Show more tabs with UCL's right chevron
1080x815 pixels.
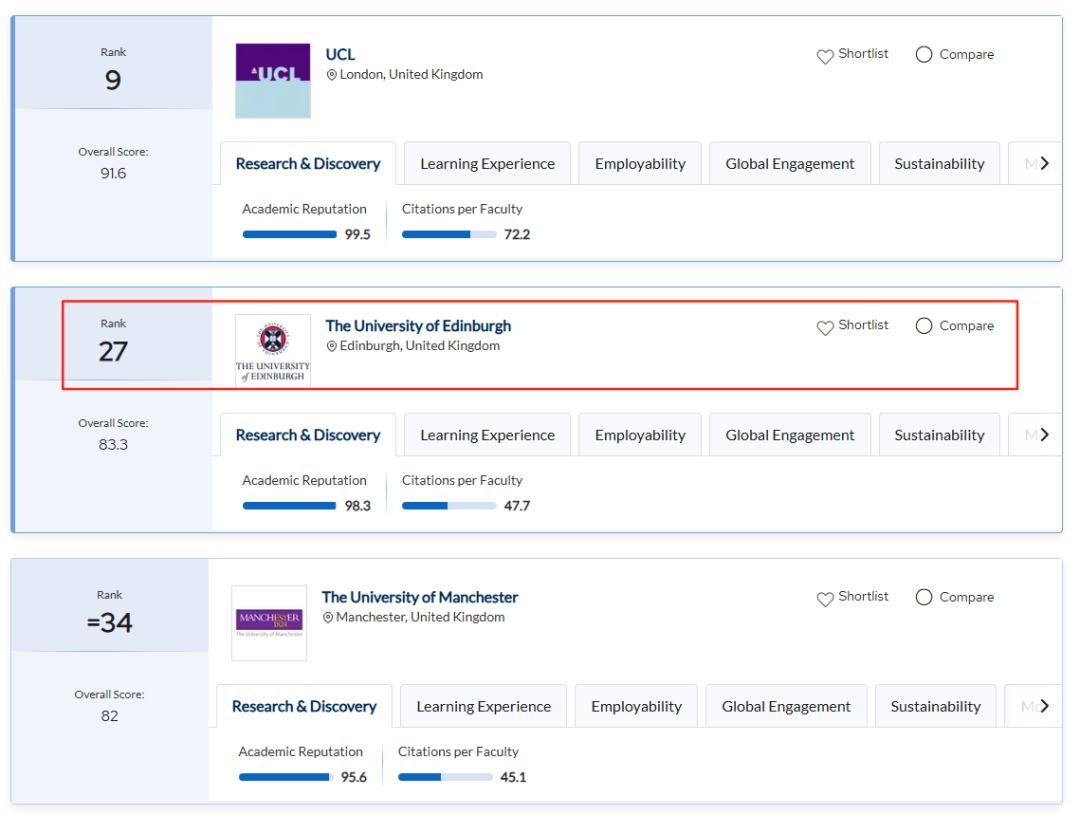tap(1044, 163)
